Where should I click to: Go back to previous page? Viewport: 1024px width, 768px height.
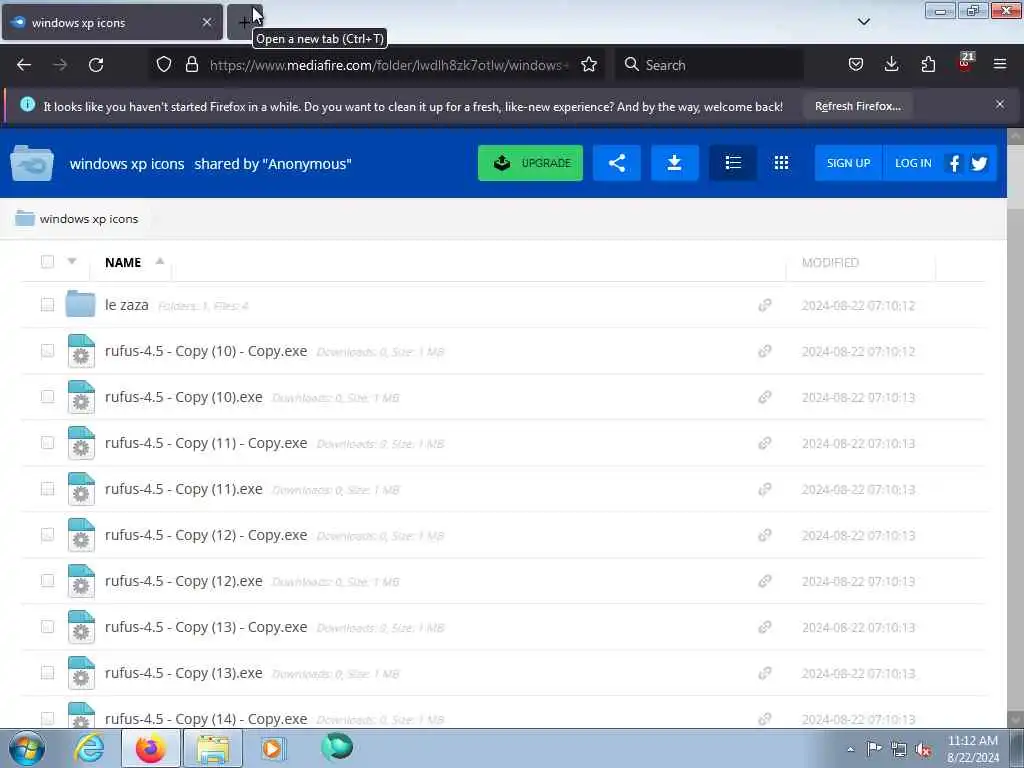pyautogui.click(x=24, y=65)
